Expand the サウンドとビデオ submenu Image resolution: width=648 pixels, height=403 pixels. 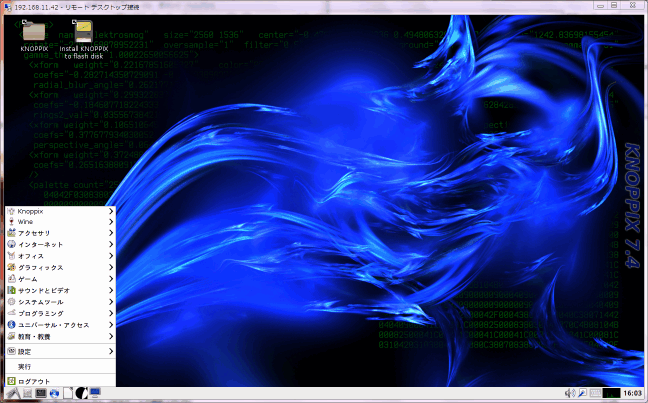pos(60,291)
